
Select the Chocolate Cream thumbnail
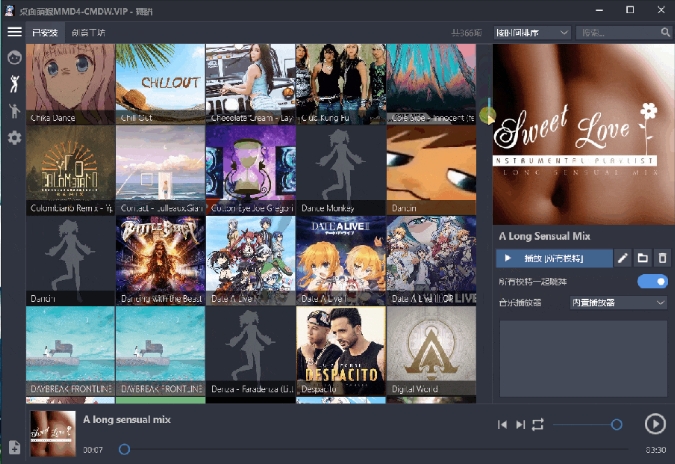[251, 84]
